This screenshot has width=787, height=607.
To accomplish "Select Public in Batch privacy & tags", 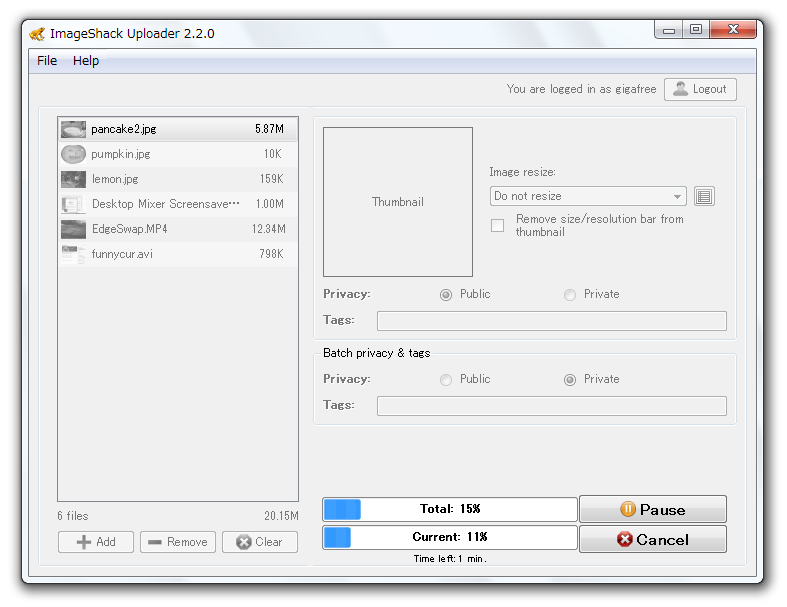I will pyautogui.click(x=446, y=380).
